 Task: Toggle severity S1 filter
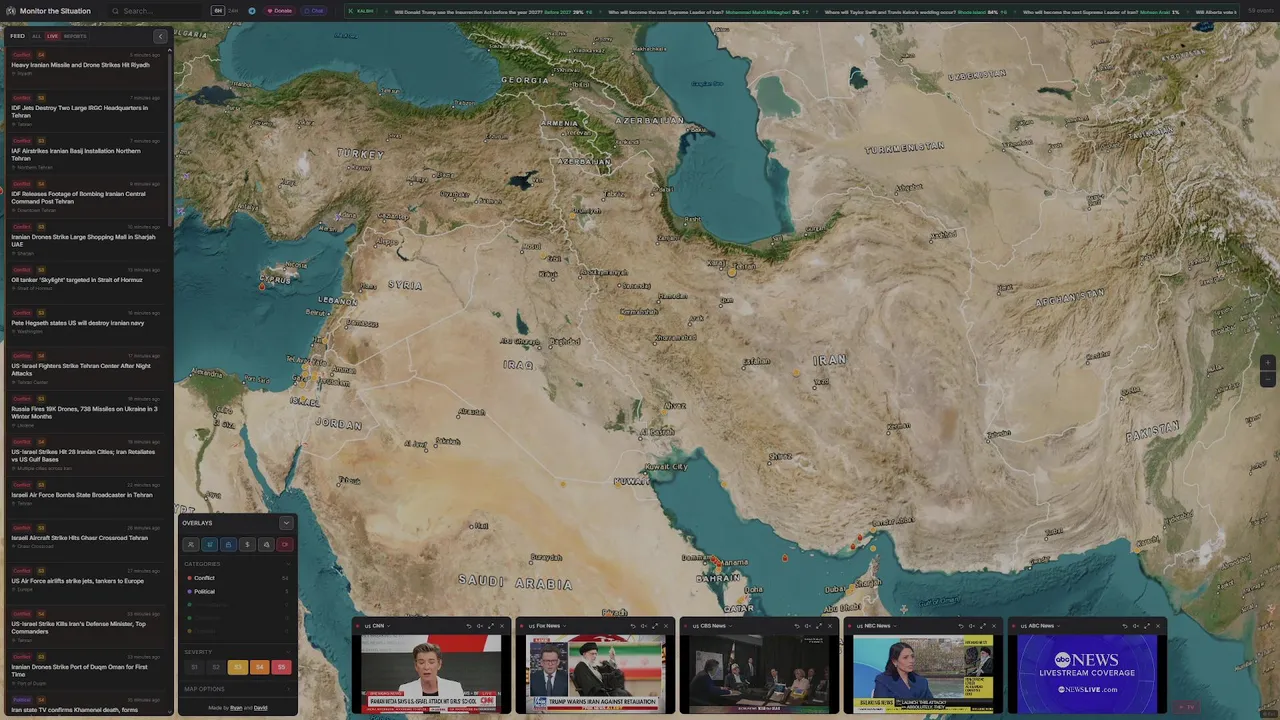(194, 667)
